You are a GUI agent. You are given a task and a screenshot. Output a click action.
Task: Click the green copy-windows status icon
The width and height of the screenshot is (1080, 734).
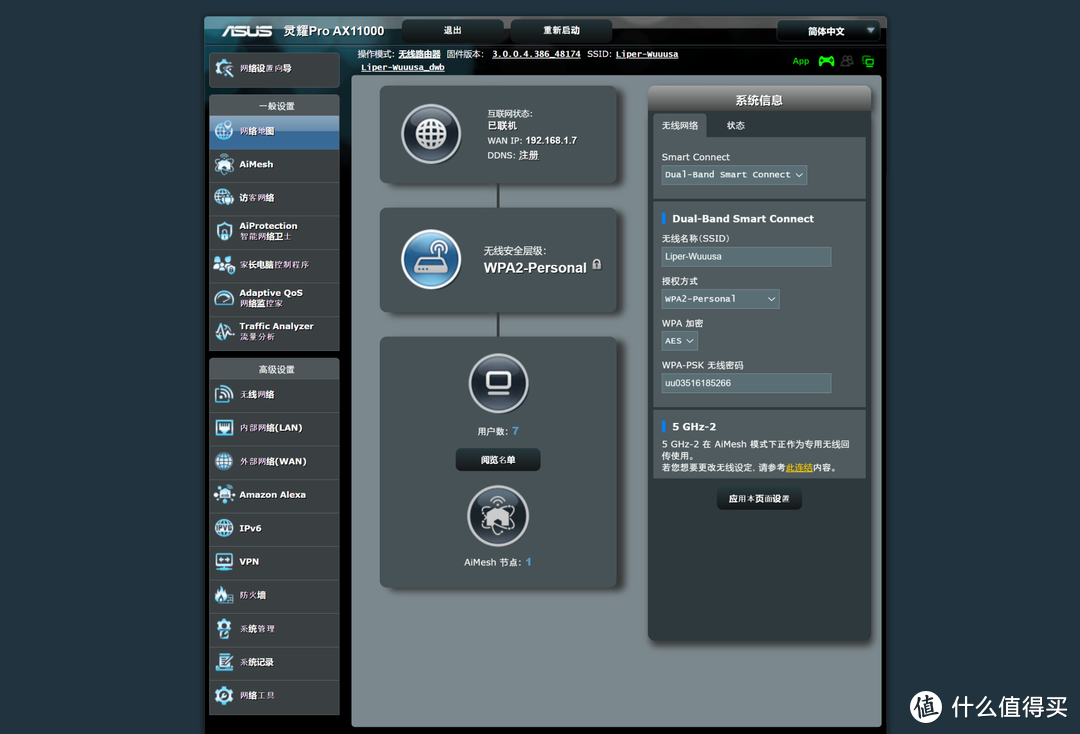[868, 61]
